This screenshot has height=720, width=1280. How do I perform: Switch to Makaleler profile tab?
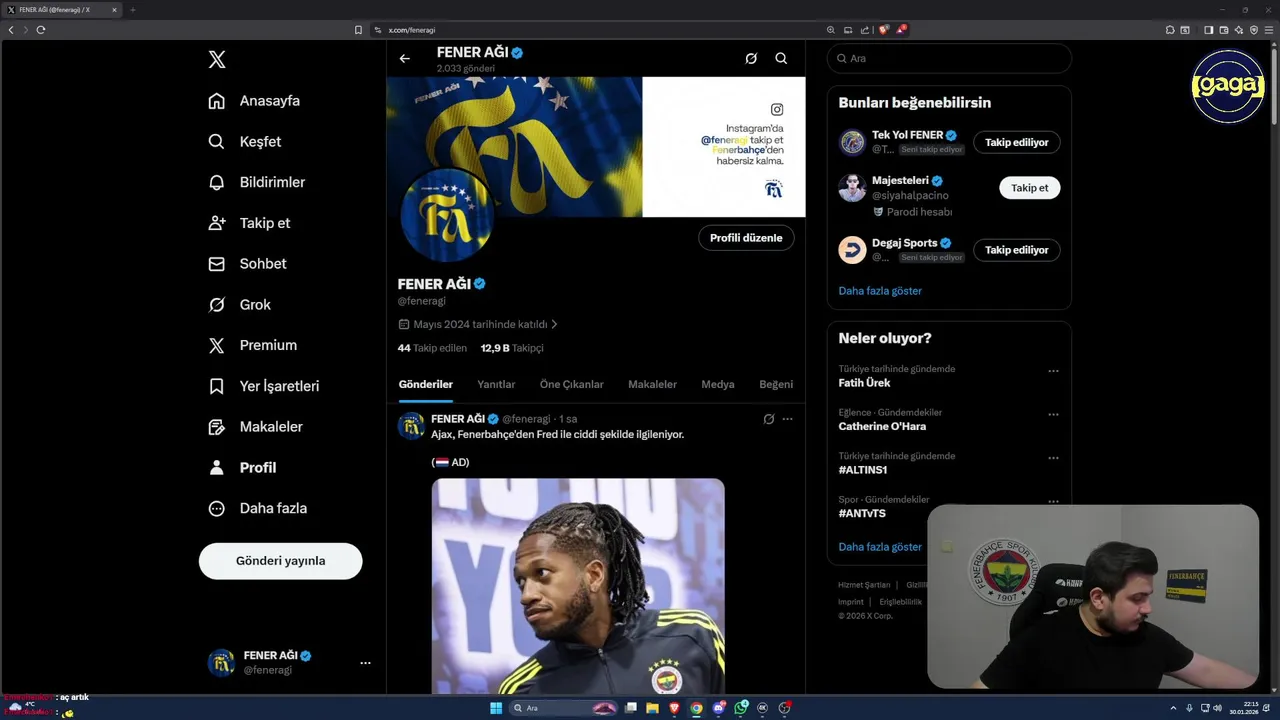pos(652,384)
